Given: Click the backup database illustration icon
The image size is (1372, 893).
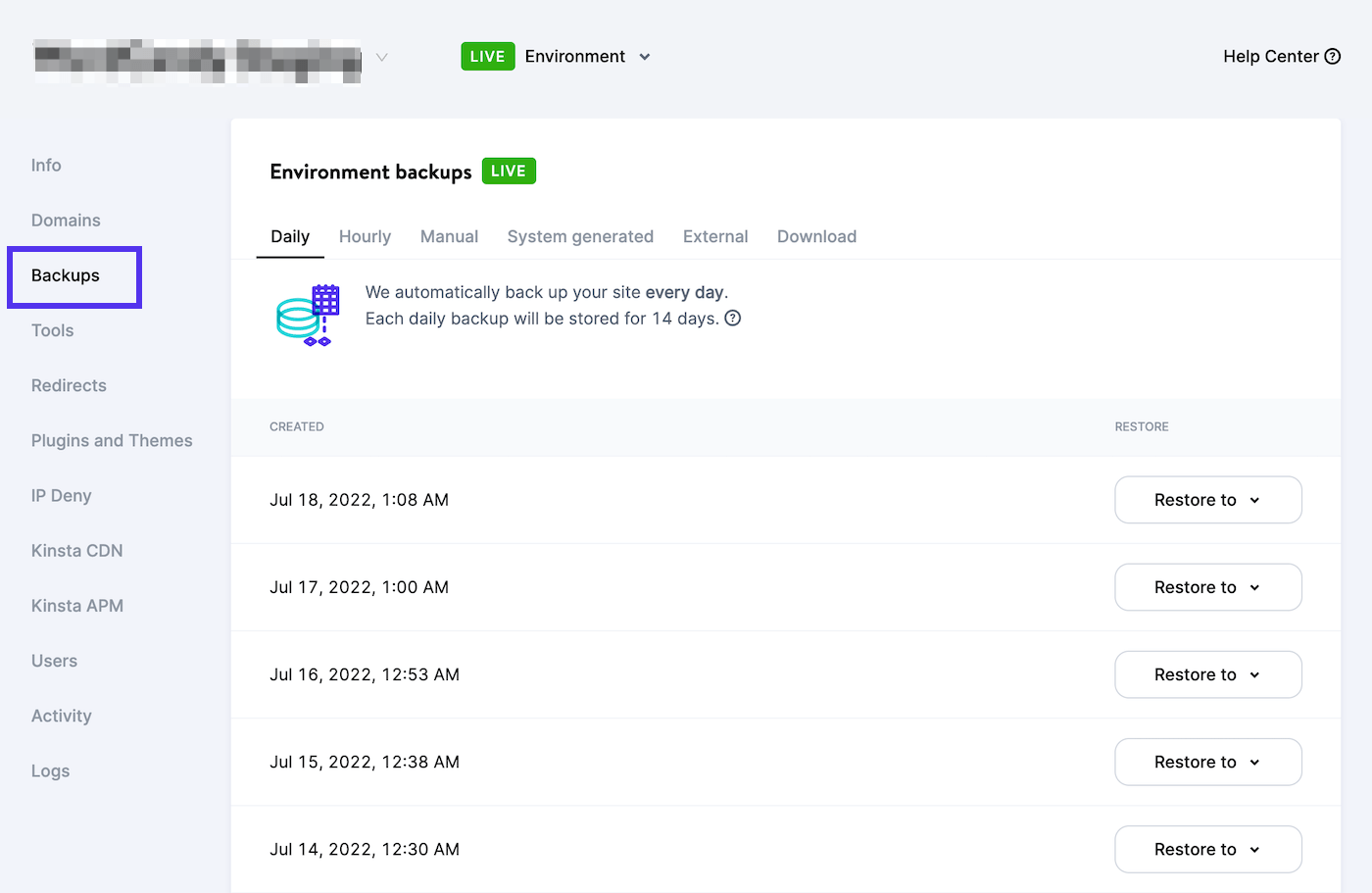Looking at the screenshot, I should [x=307, y=316].
